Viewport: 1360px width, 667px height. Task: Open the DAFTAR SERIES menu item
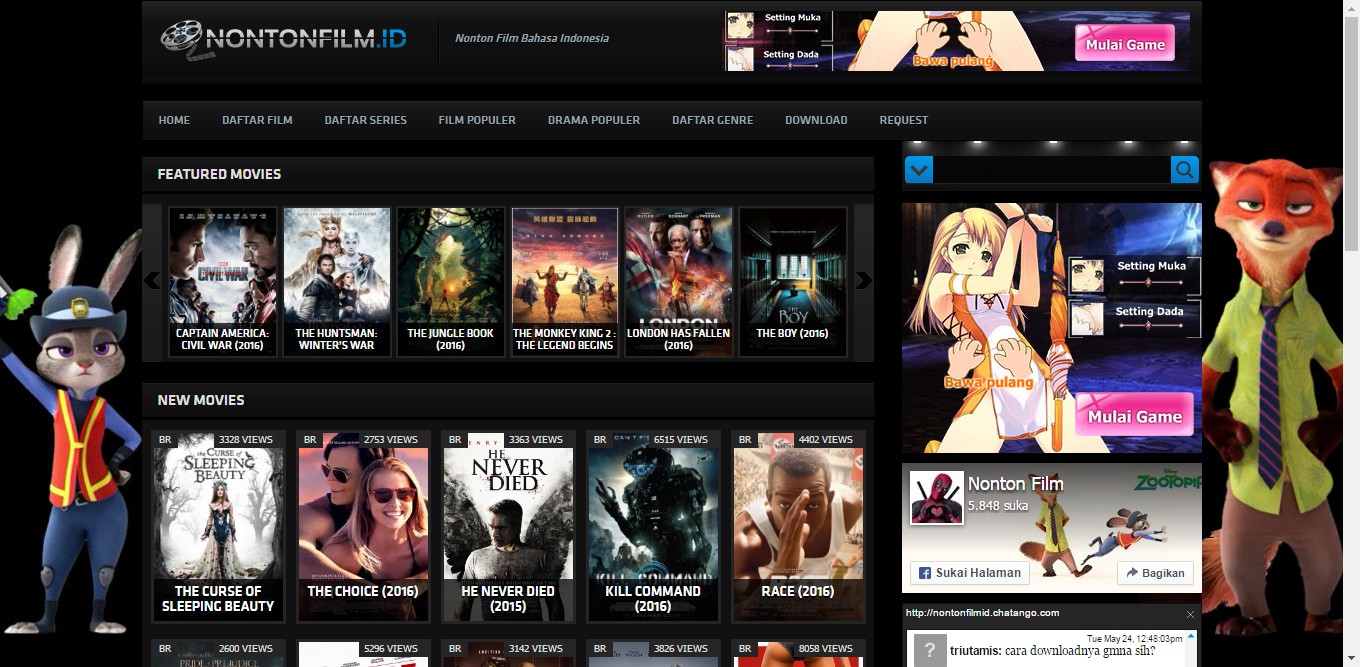point(365,120)
